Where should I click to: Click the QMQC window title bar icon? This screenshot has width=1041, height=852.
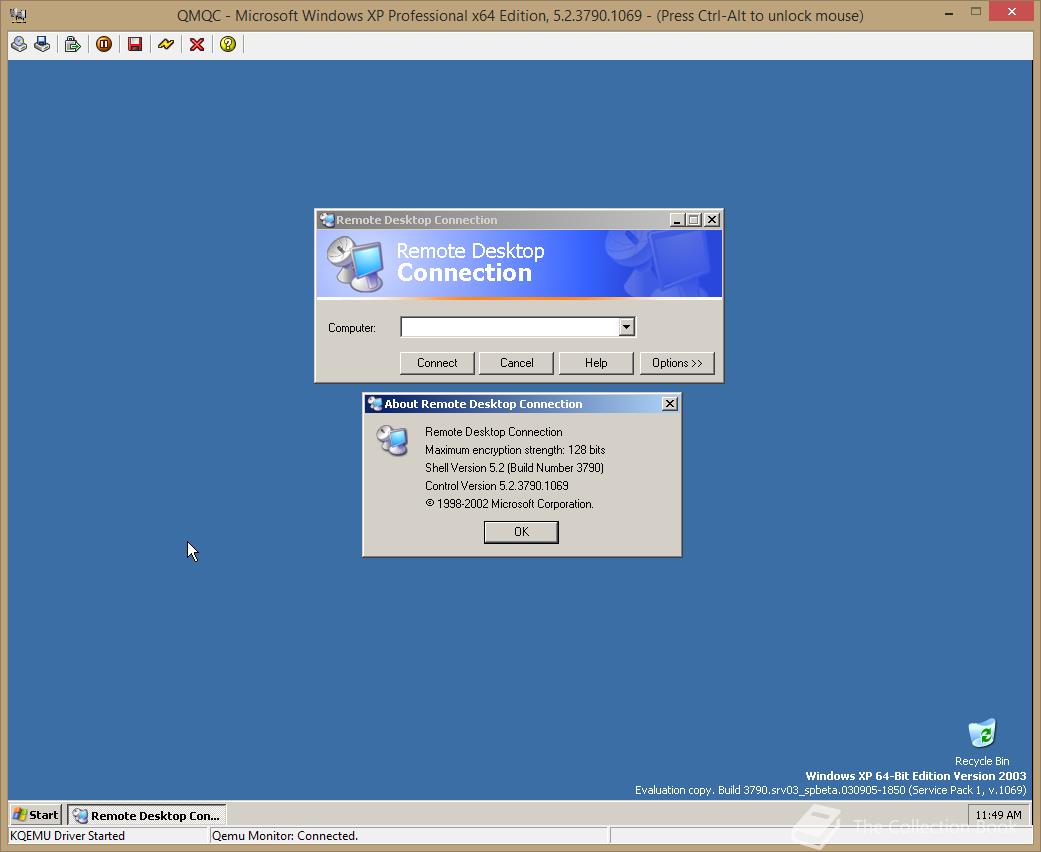[x=18, y=15]
